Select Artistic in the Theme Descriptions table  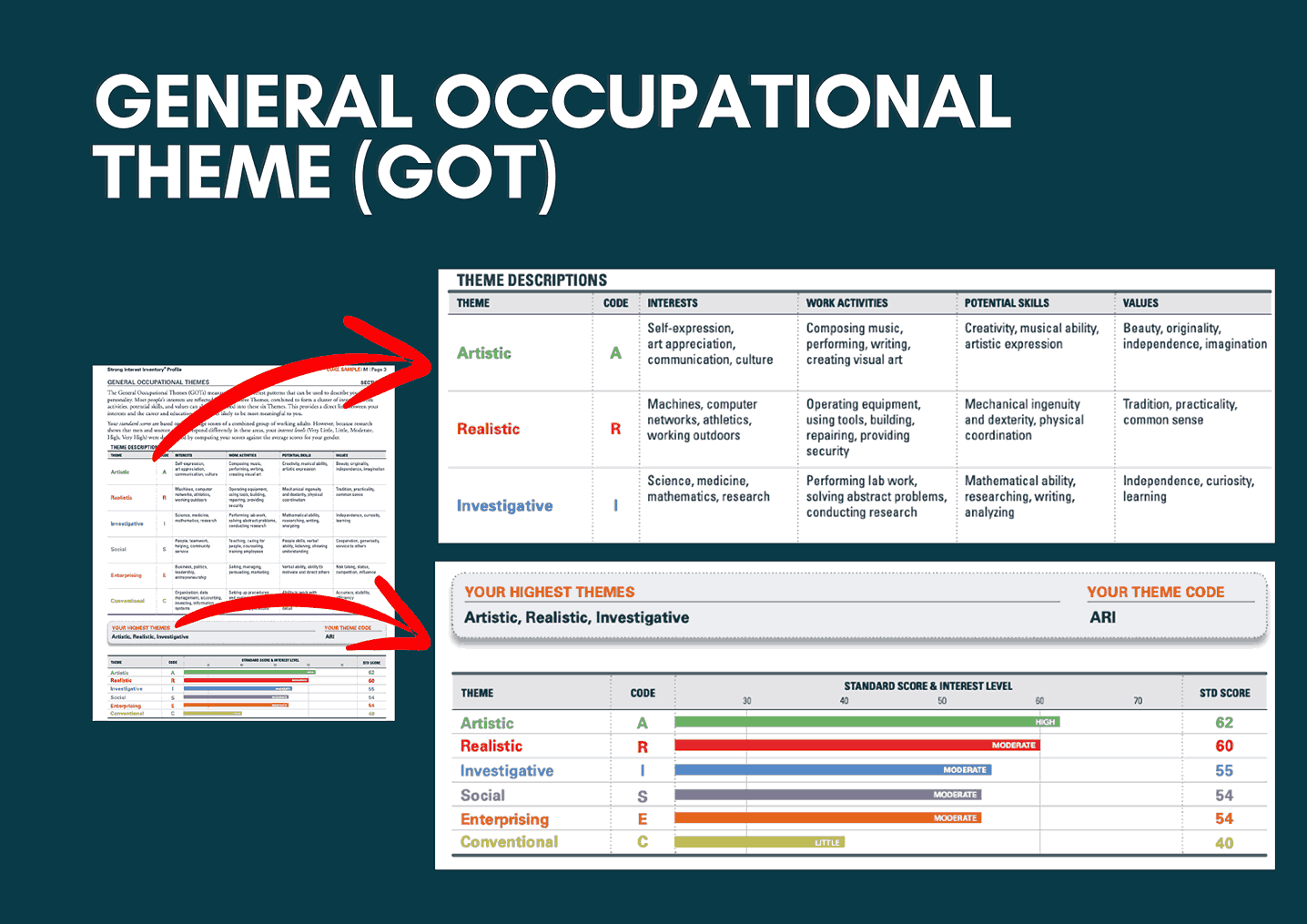coord(484,353)
